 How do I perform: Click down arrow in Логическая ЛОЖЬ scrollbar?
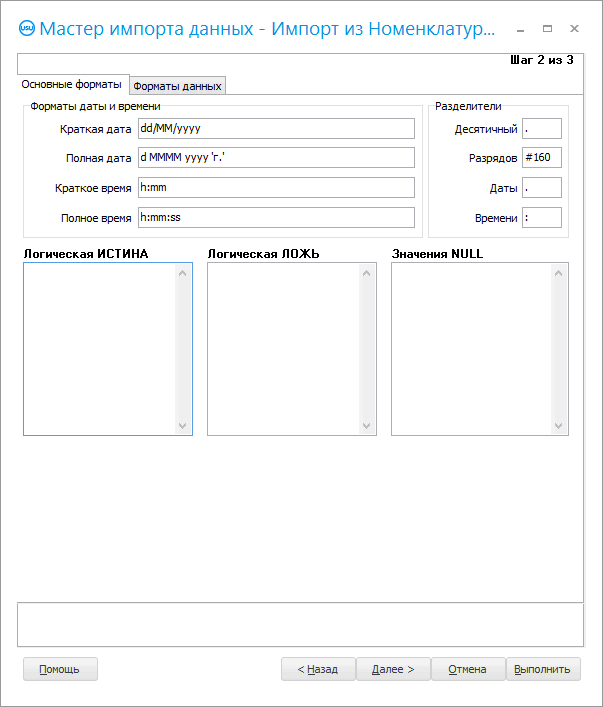[367, 426]
